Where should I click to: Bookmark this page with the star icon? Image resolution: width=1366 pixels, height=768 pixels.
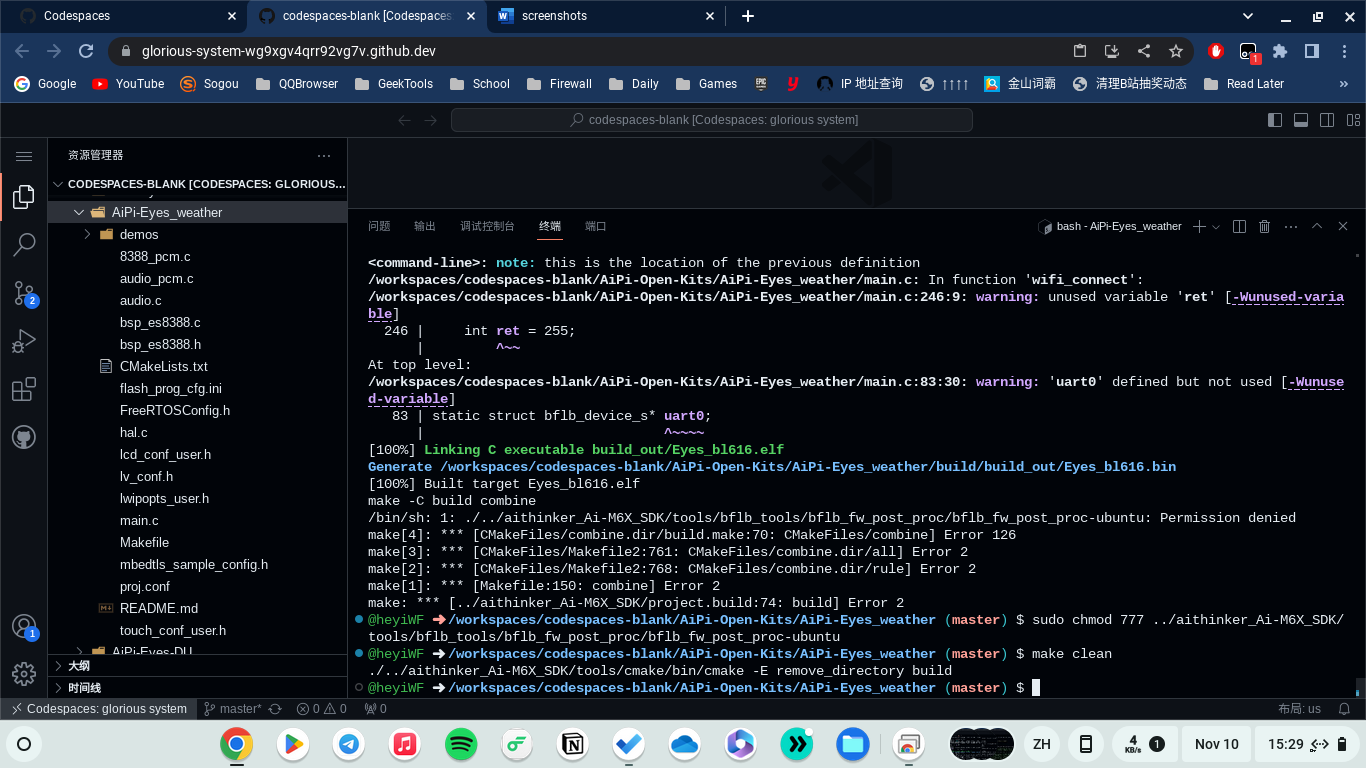click(x=1176, y=51)
